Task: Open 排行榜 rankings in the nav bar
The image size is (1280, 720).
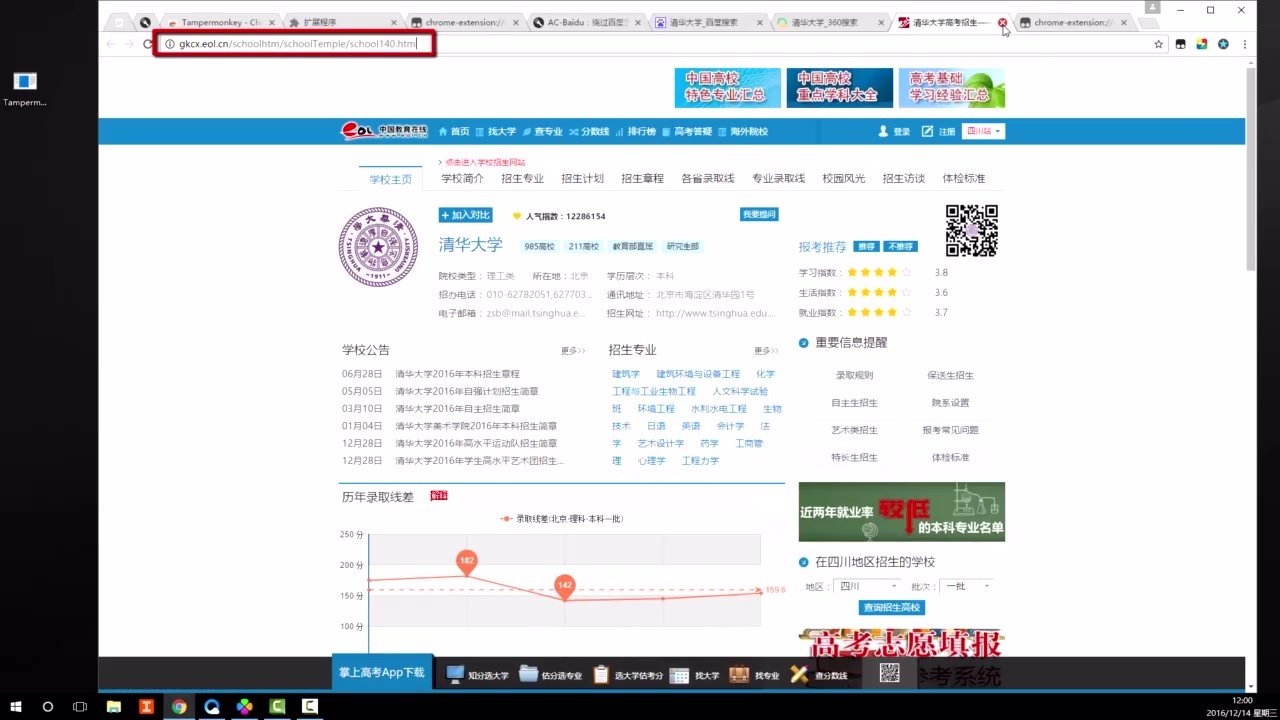Action: (x=636, y=132)
